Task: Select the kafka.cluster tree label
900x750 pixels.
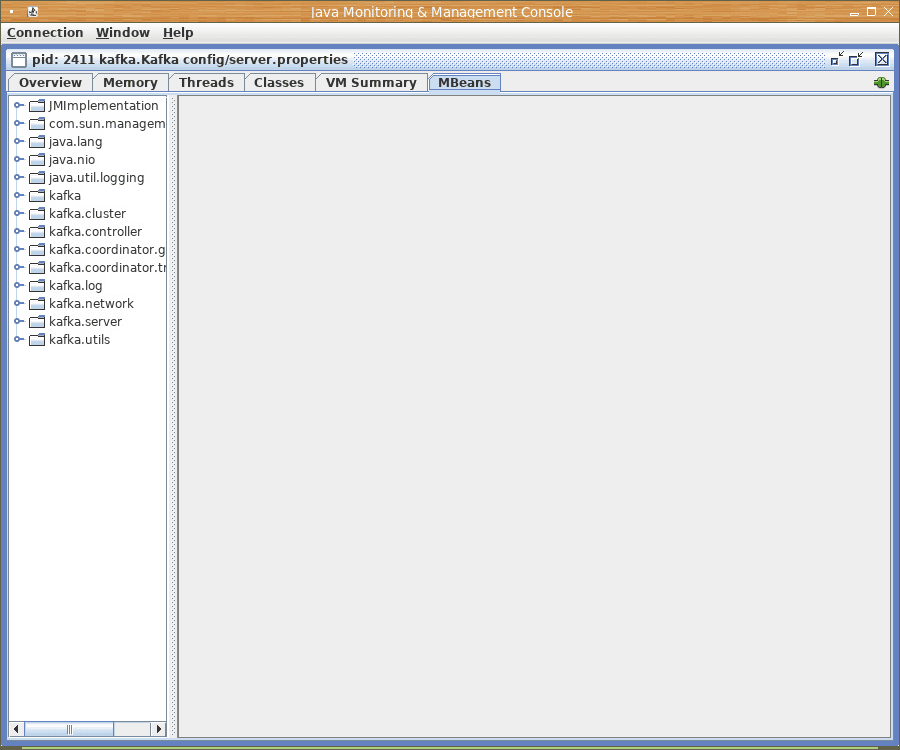Action: click(x=87, y=213)
